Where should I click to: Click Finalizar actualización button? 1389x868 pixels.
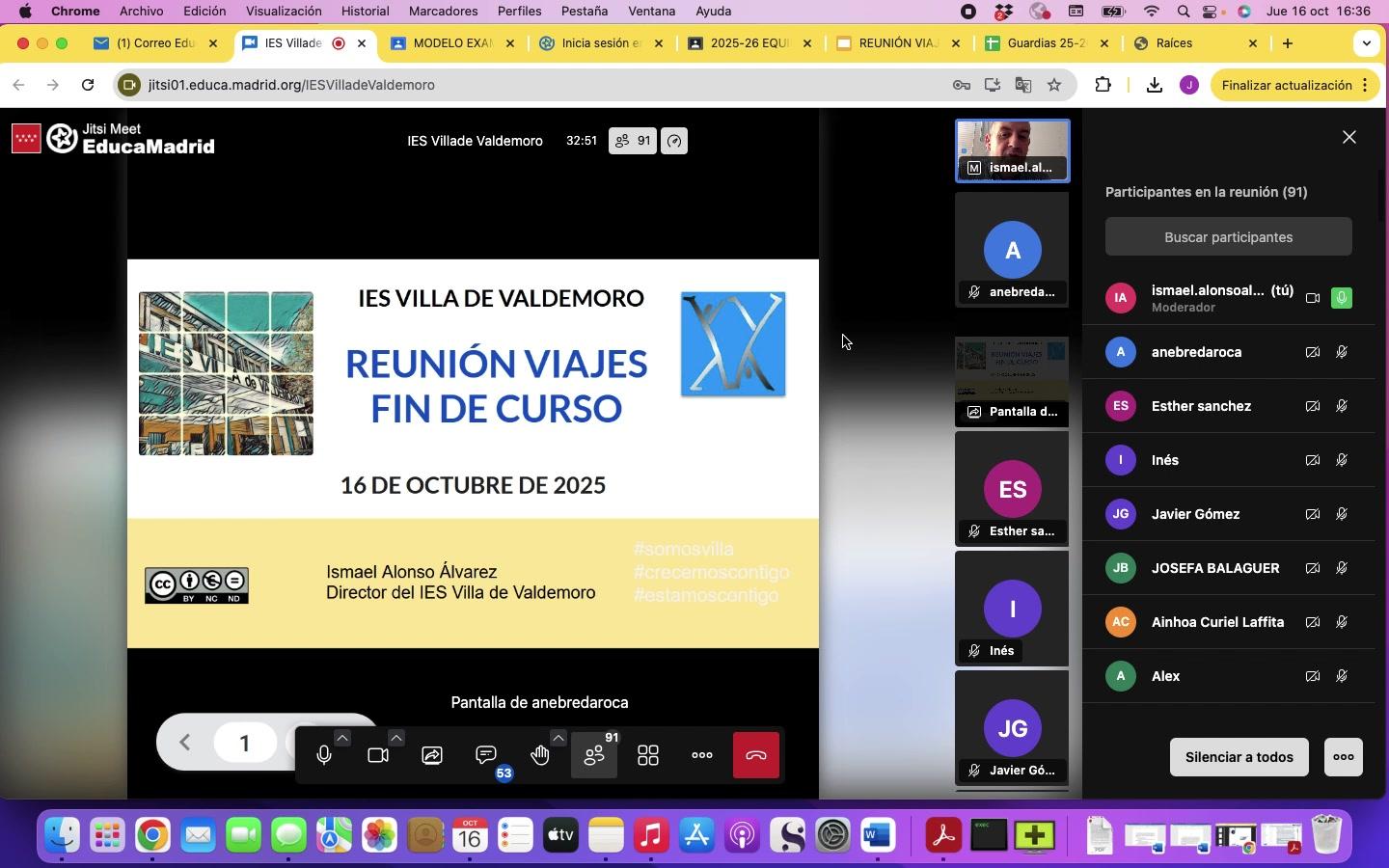(x=1293, y=85)
